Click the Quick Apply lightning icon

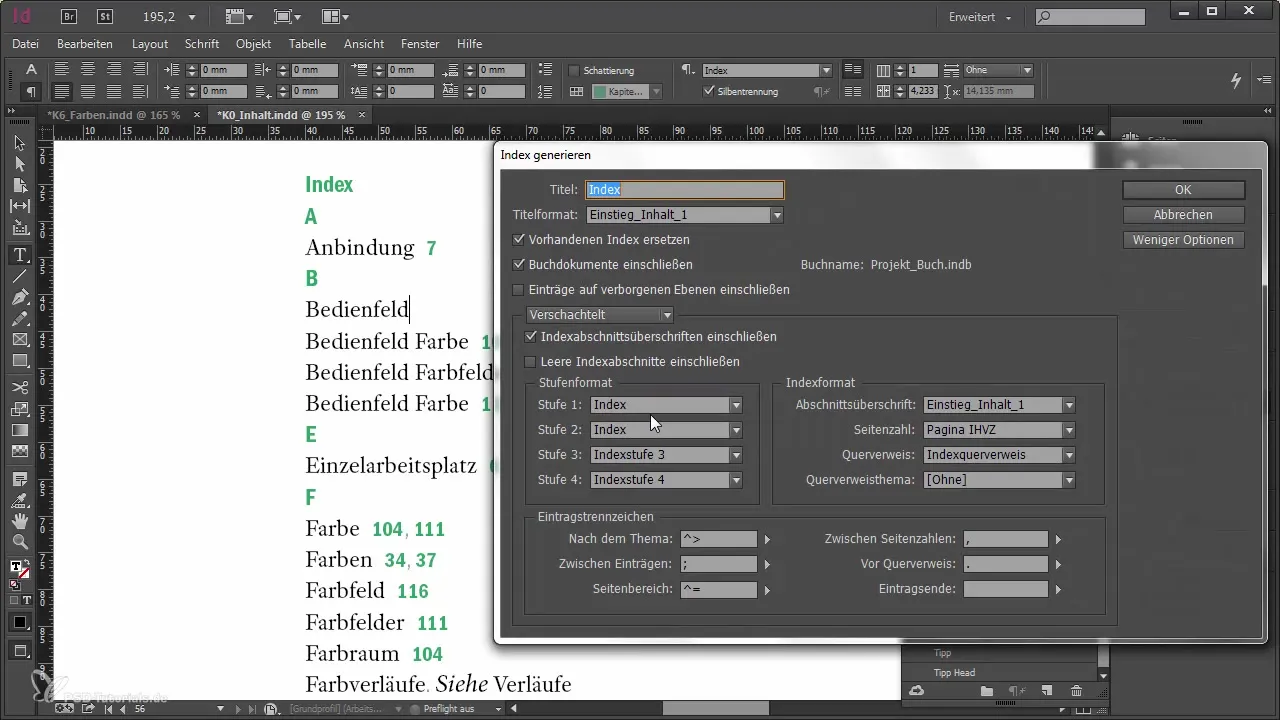point(1236,79)
